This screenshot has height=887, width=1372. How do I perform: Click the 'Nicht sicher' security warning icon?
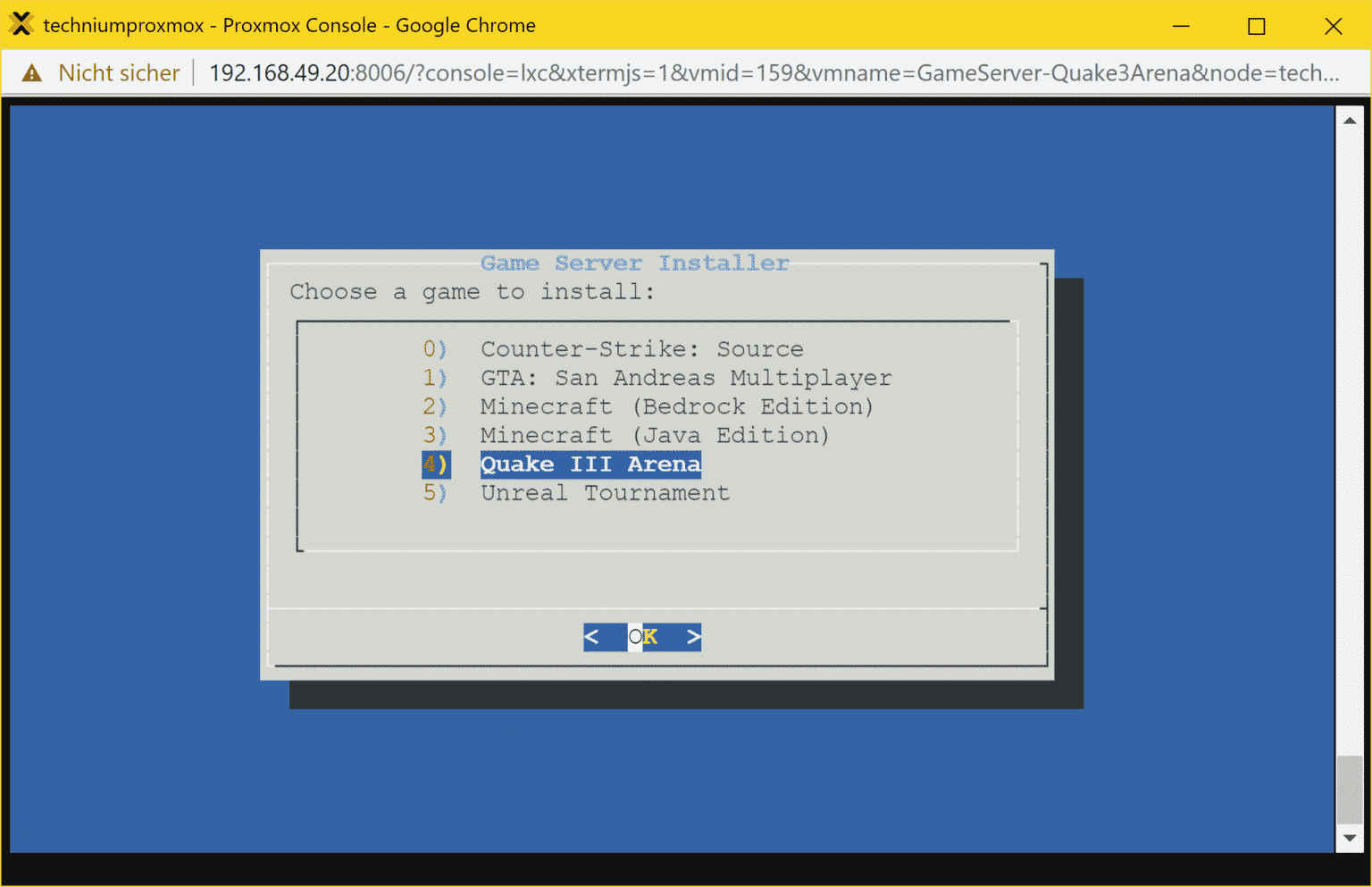pos(32,73)
